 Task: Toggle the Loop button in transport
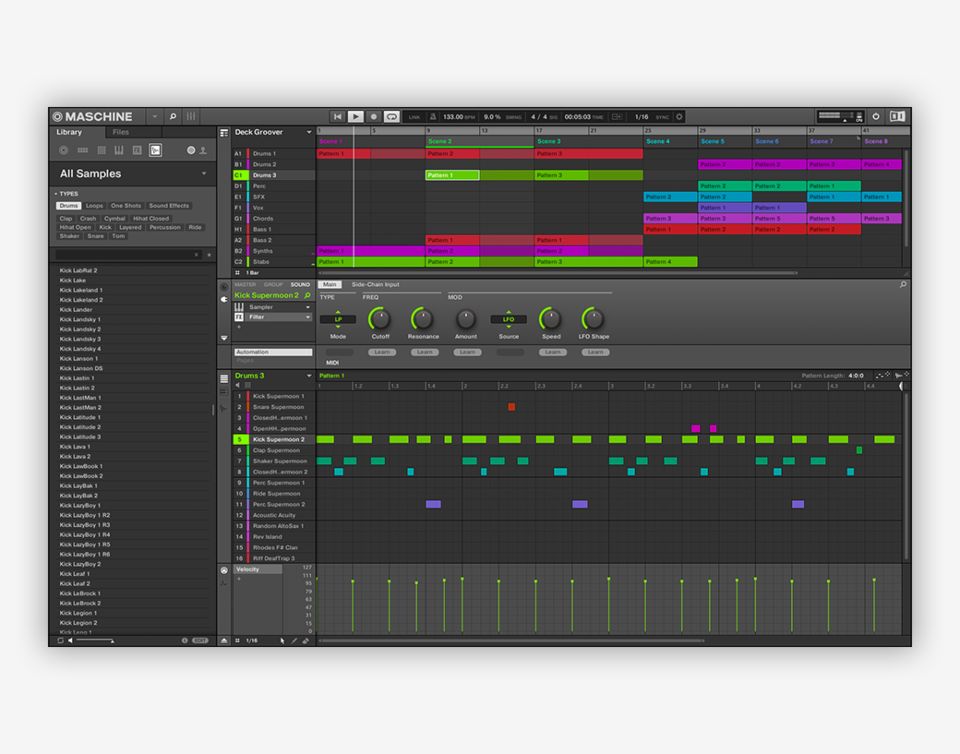(x=391, y=117)
